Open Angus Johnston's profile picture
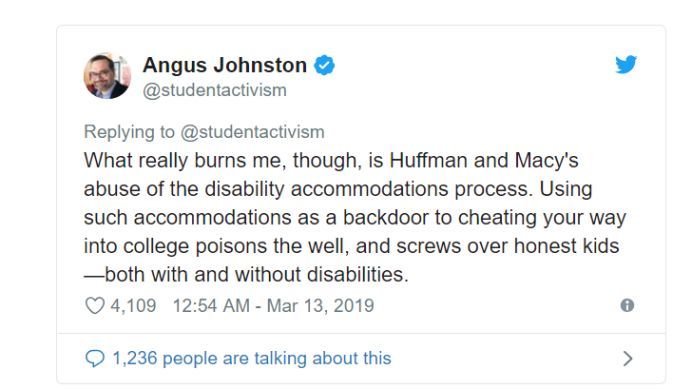 click(x=107, y=76)
